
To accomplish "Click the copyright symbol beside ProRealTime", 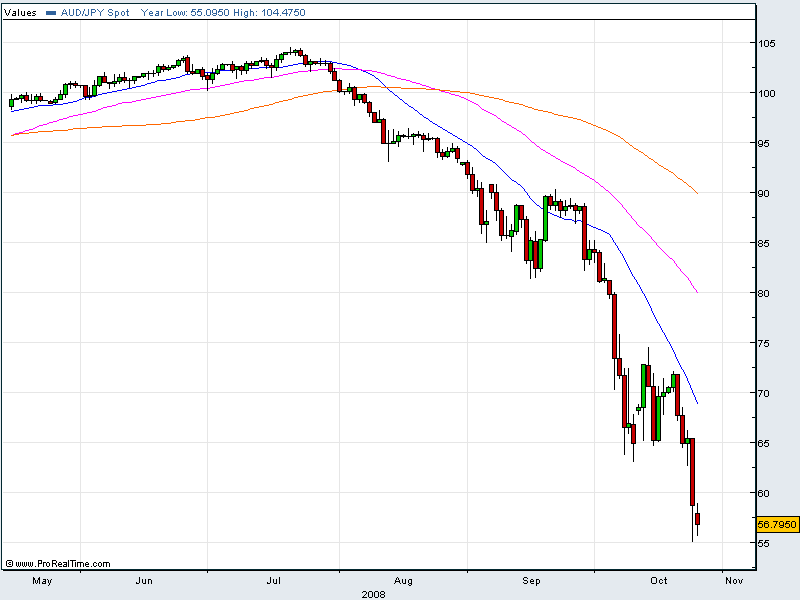I will click(x=9, y=564).
